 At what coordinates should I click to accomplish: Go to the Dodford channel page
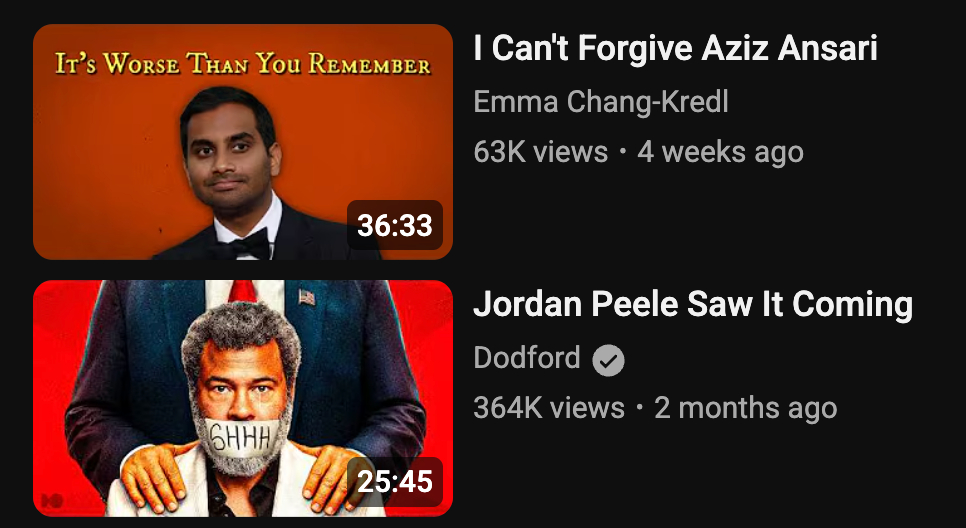pos(527,358)
